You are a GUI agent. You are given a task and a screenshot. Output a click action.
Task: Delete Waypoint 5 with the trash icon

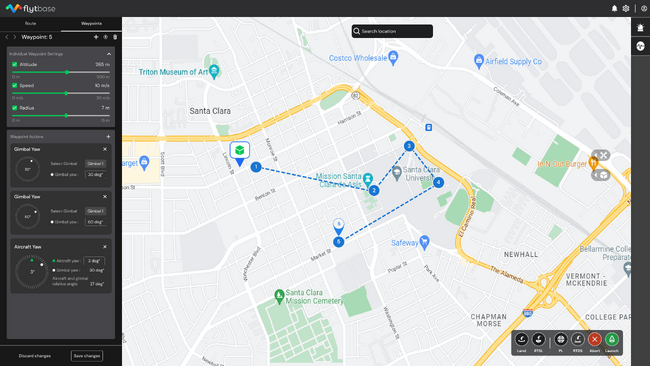click(115, 37)
